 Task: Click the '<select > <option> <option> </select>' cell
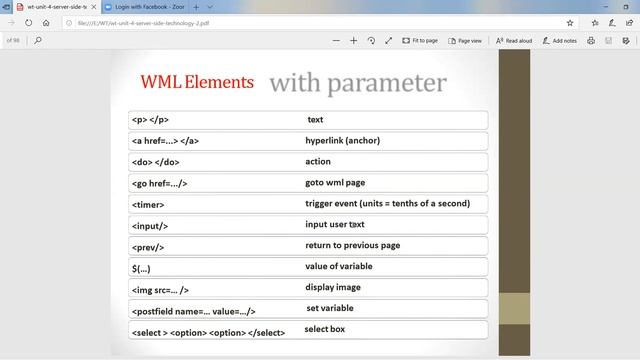coord(208,333)
